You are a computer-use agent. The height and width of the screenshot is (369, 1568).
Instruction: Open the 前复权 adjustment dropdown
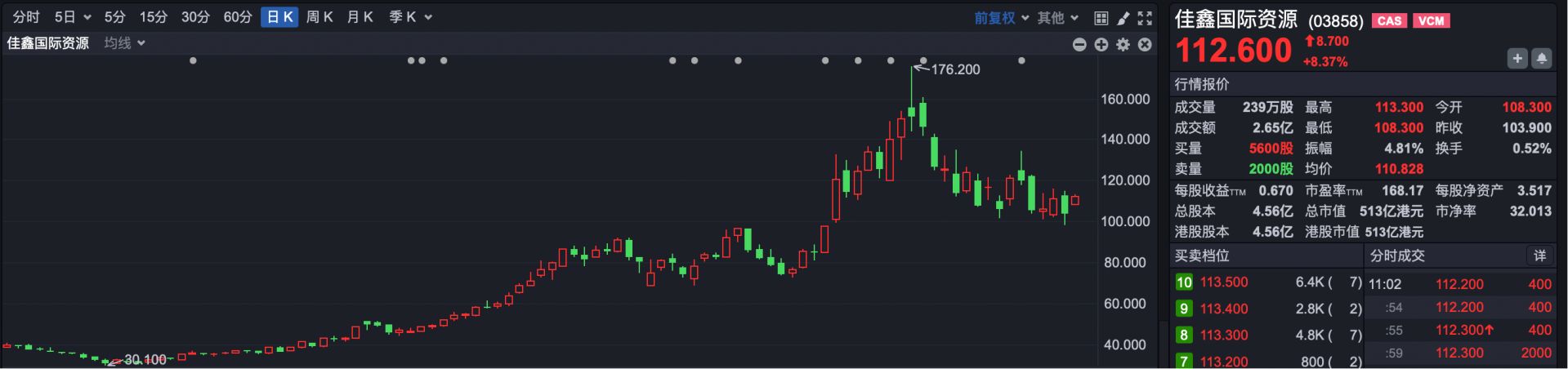(1001, 18)
